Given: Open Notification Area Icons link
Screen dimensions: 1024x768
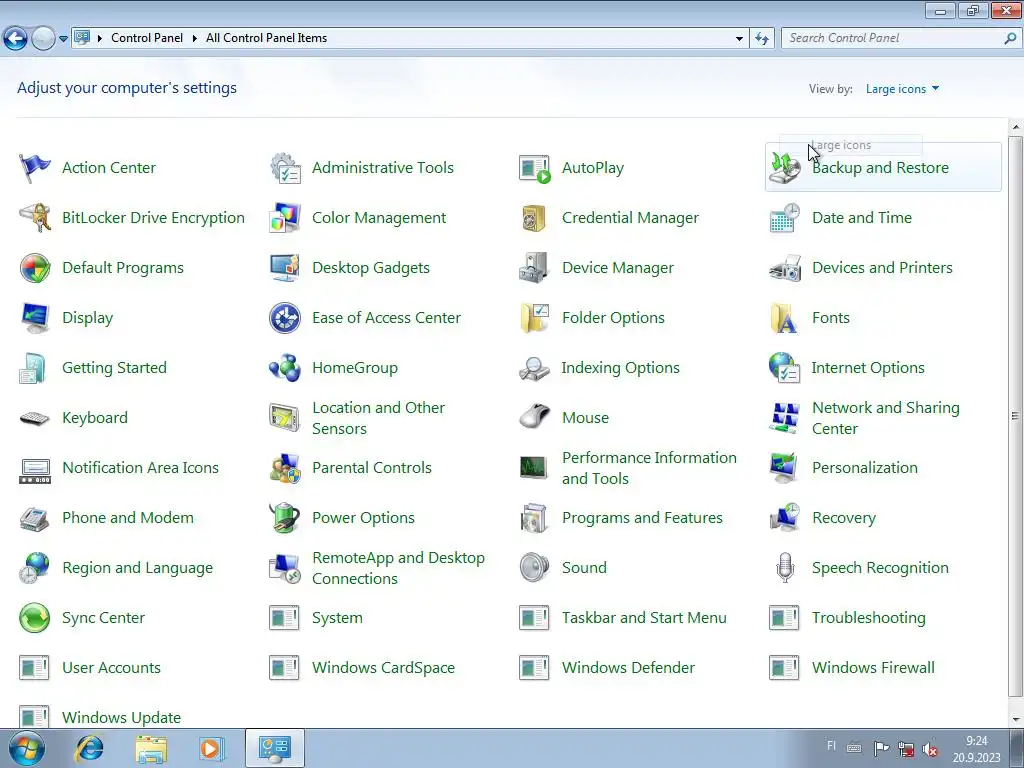Looking at the screenshot, I should 140,468.
